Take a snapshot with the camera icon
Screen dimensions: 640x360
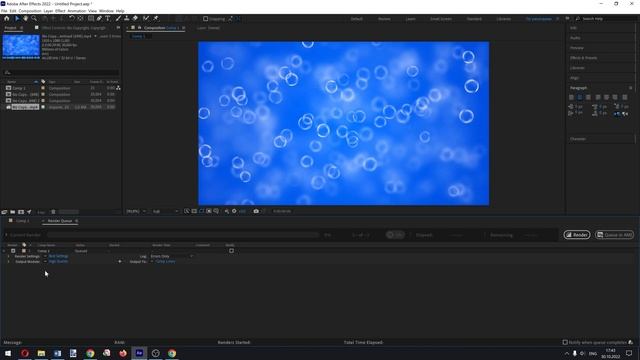pos(256,211)
